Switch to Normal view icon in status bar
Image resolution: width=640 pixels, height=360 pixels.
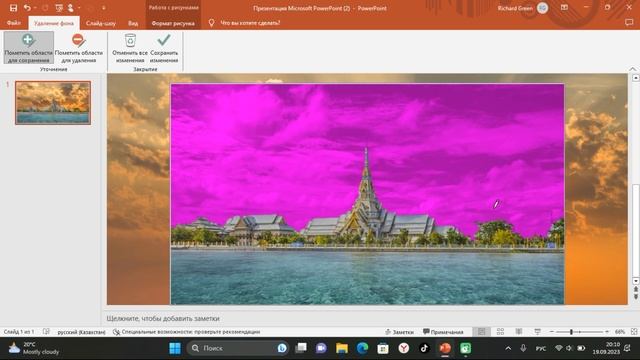[x=482, y=332]
